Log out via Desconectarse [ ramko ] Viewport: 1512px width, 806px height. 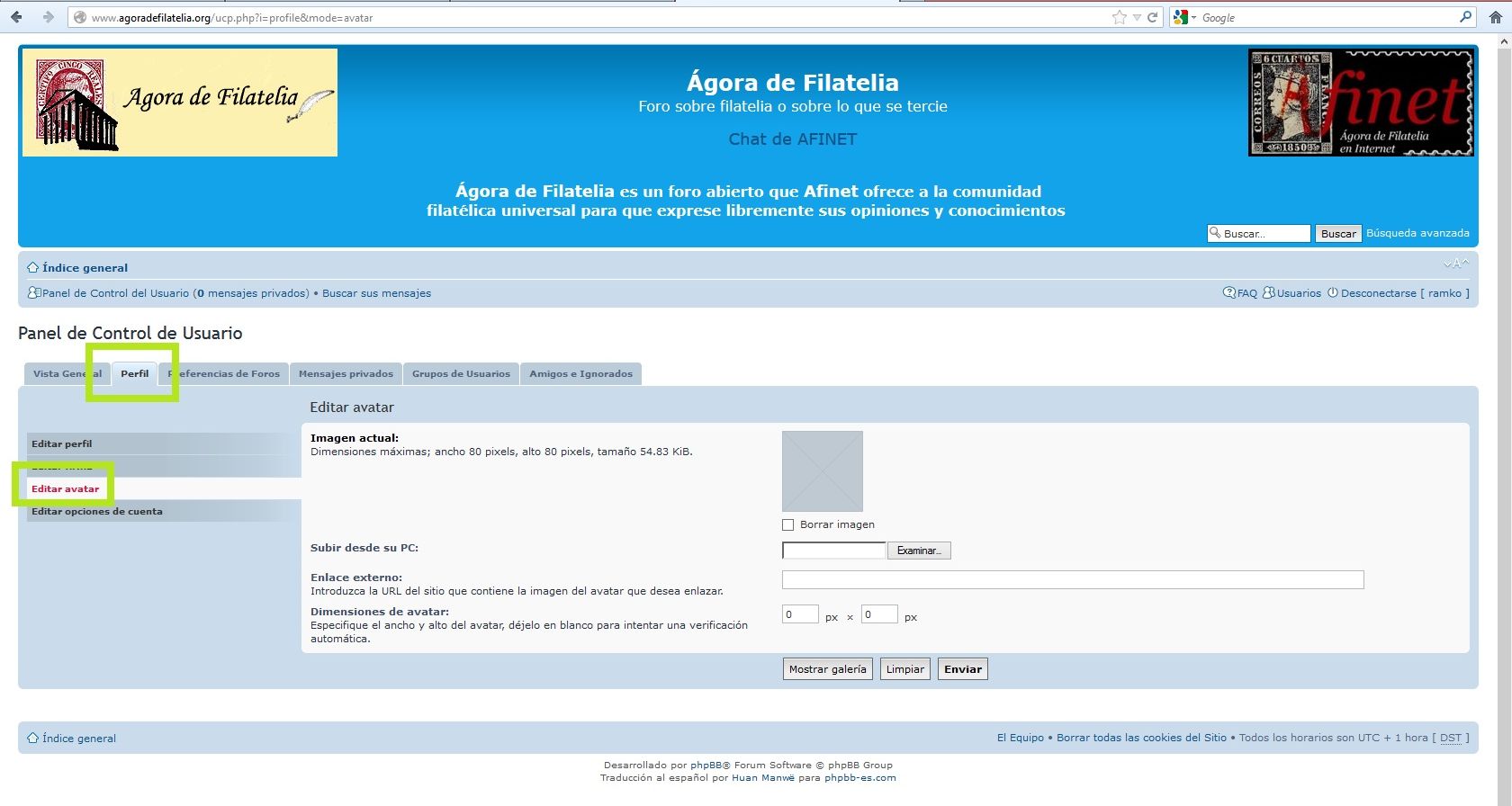click(1405, 293)
